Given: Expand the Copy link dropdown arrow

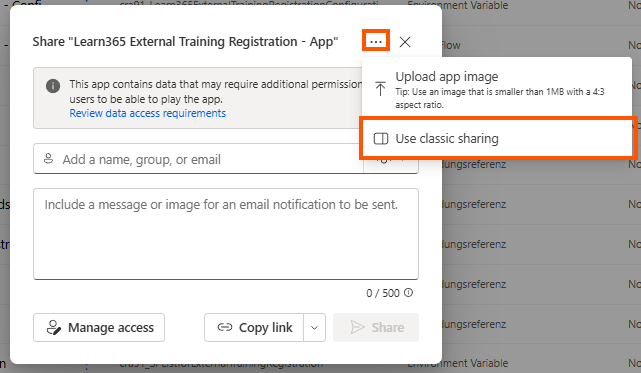Looking at the screenshot, I should pos(314,327).
